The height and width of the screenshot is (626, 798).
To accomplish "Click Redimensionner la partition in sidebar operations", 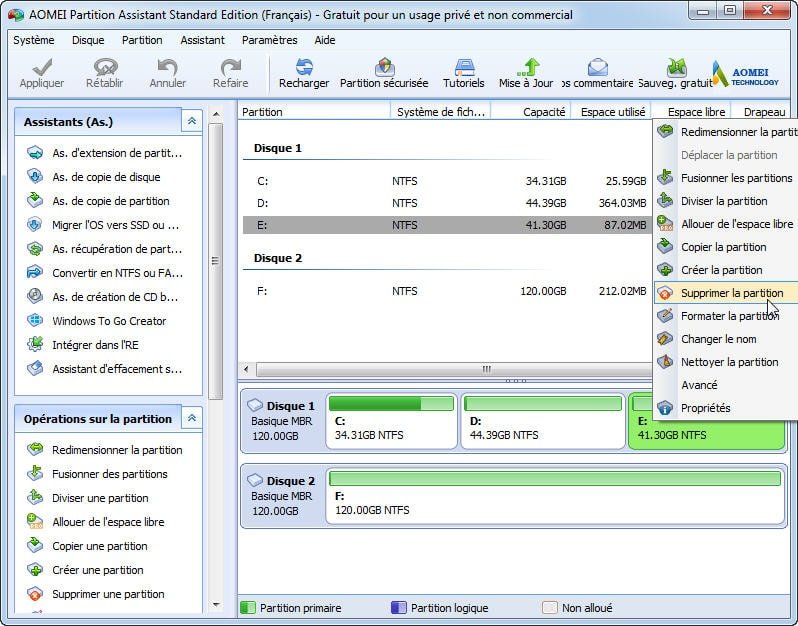I will pos(105,449).
